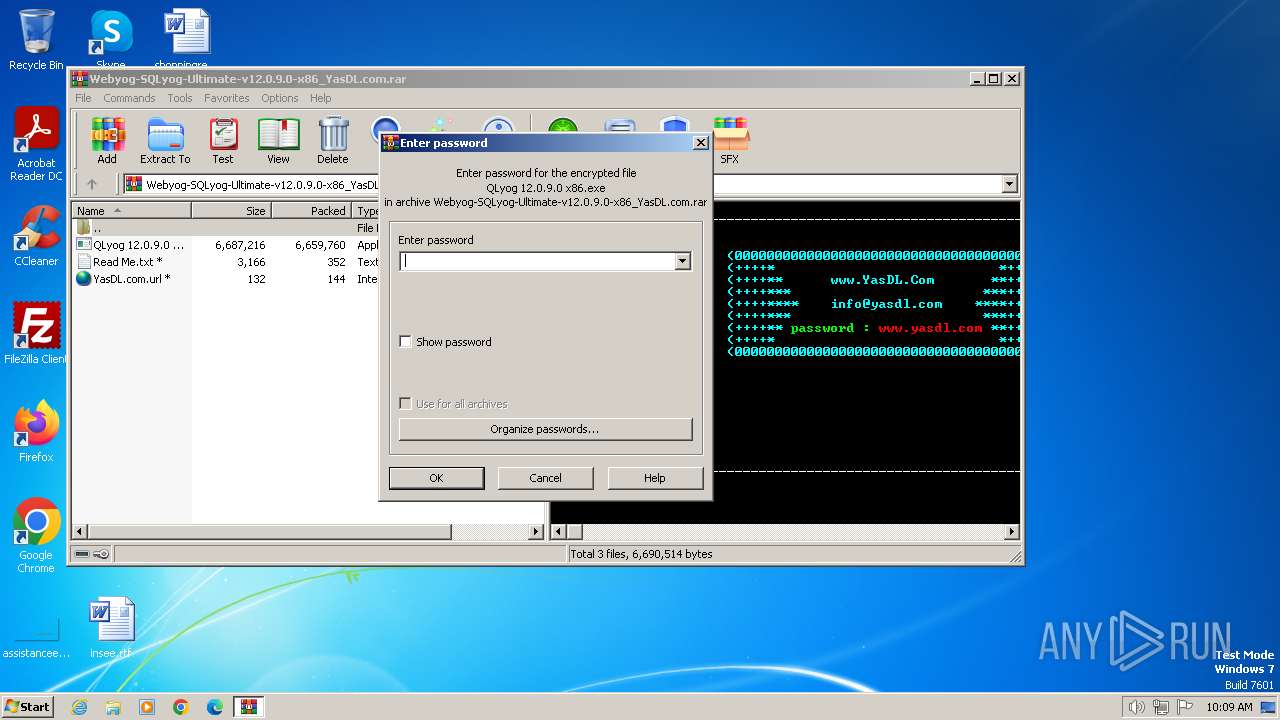Select the insee.rtf desktop file
Viewport: 1280px width, 720px height.
pyautogui.click(x=111, y=628)
